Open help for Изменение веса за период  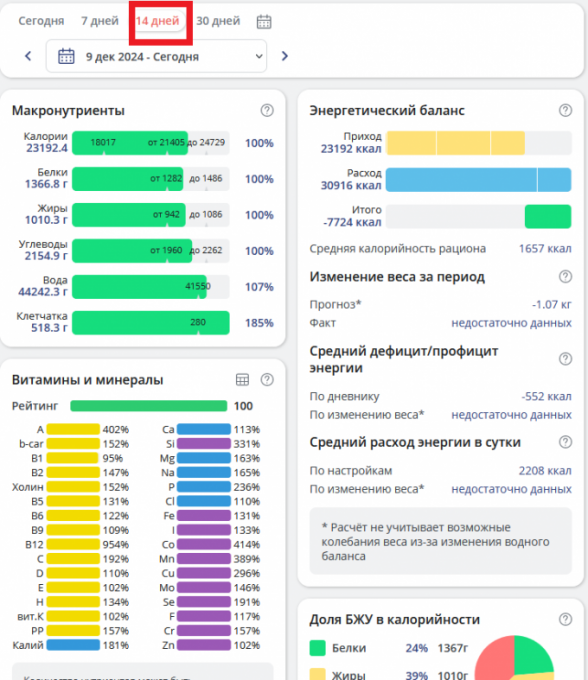click(x=565, y=276)
